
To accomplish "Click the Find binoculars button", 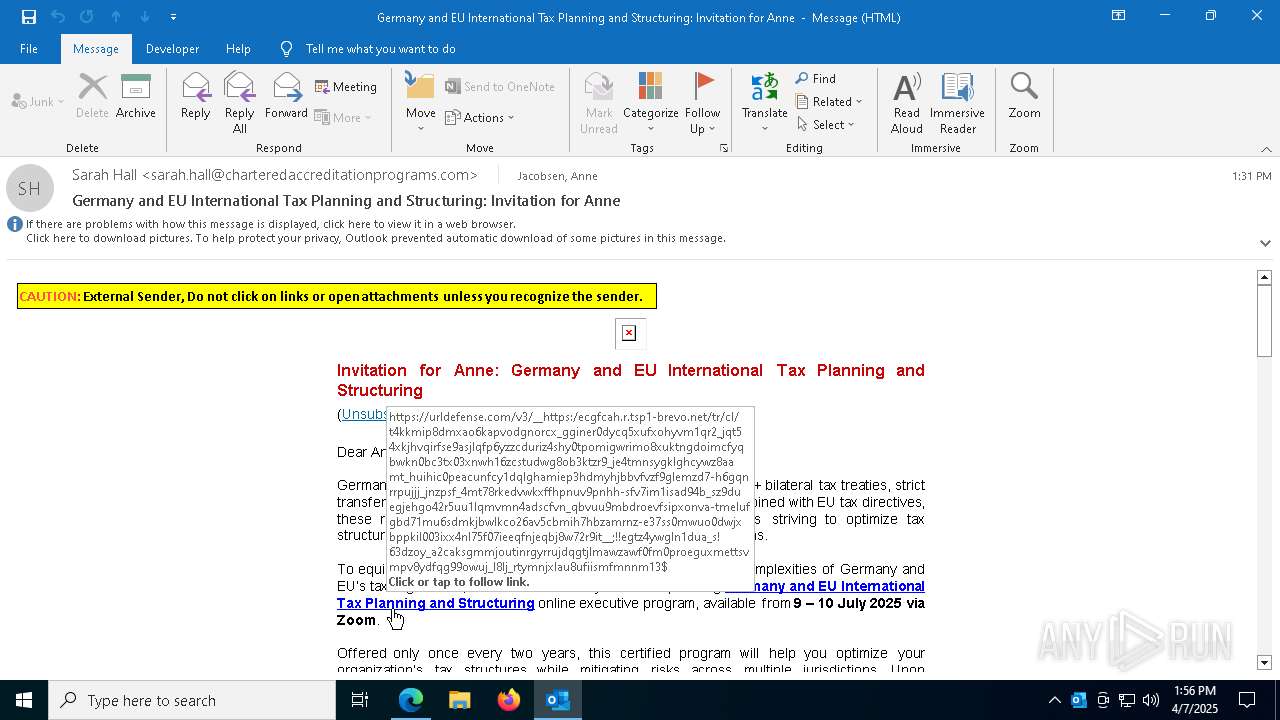I will click(x=816, y=79).
